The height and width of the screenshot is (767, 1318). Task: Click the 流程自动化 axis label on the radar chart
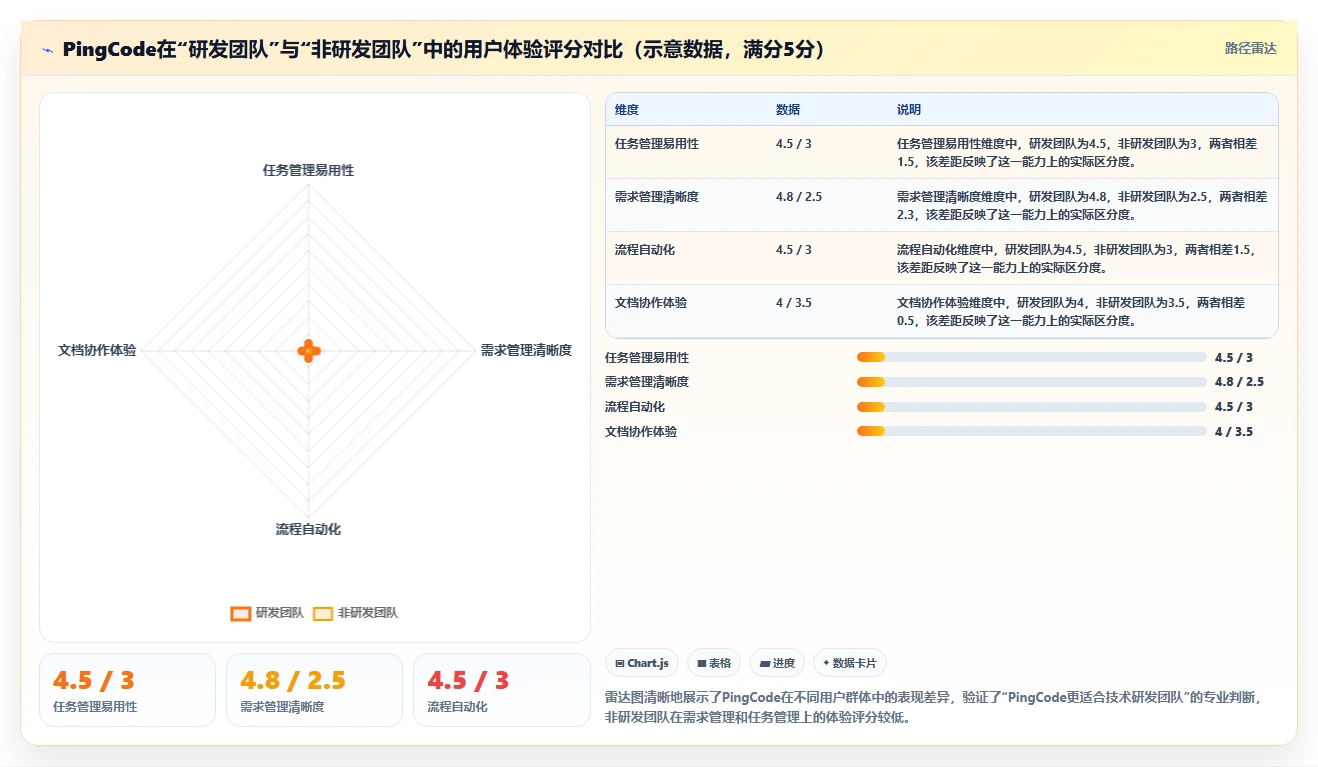[x=308, y=529]
